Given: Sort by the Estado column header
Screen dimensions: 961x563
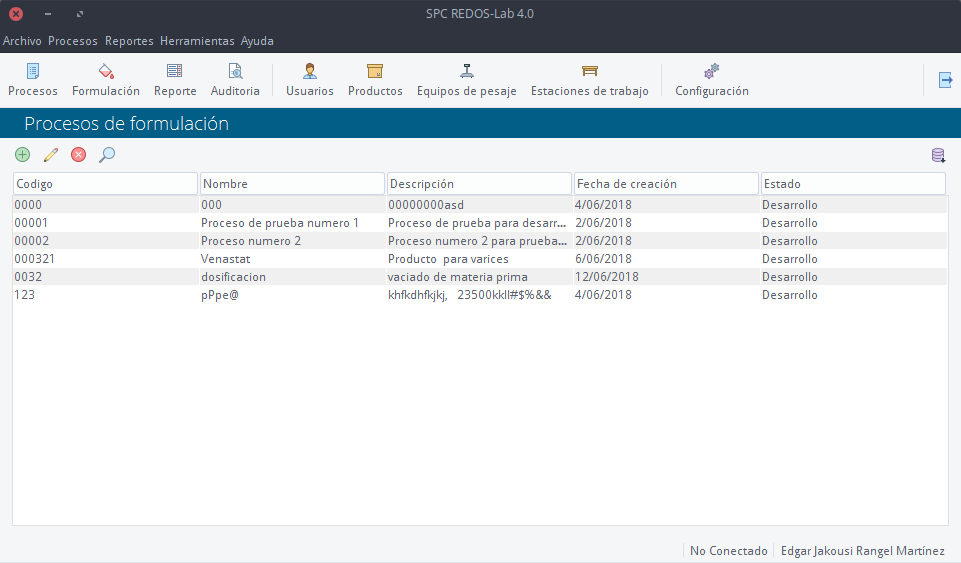Looking at the screenshot, I should (x=853, y=184).
